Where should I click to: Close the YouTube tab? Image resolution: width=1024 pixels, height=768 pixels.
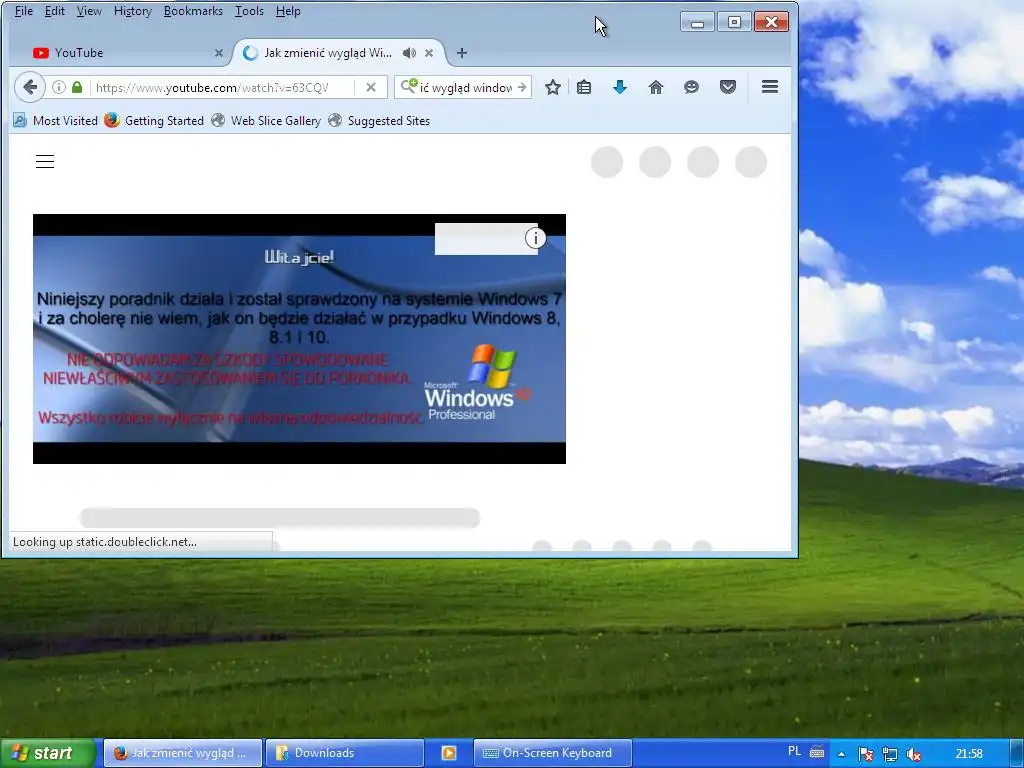tap(219, 54)
